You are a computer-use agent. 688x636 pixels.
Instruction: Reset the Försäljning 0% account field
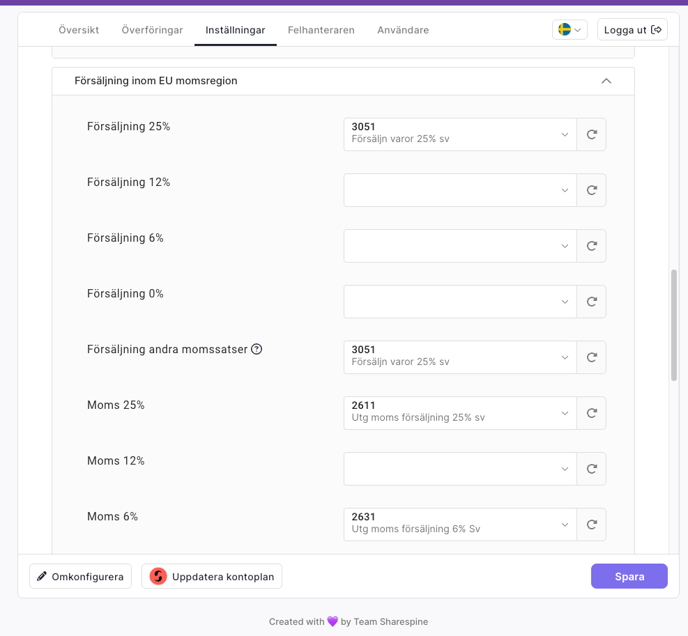[x=591, y=302]
